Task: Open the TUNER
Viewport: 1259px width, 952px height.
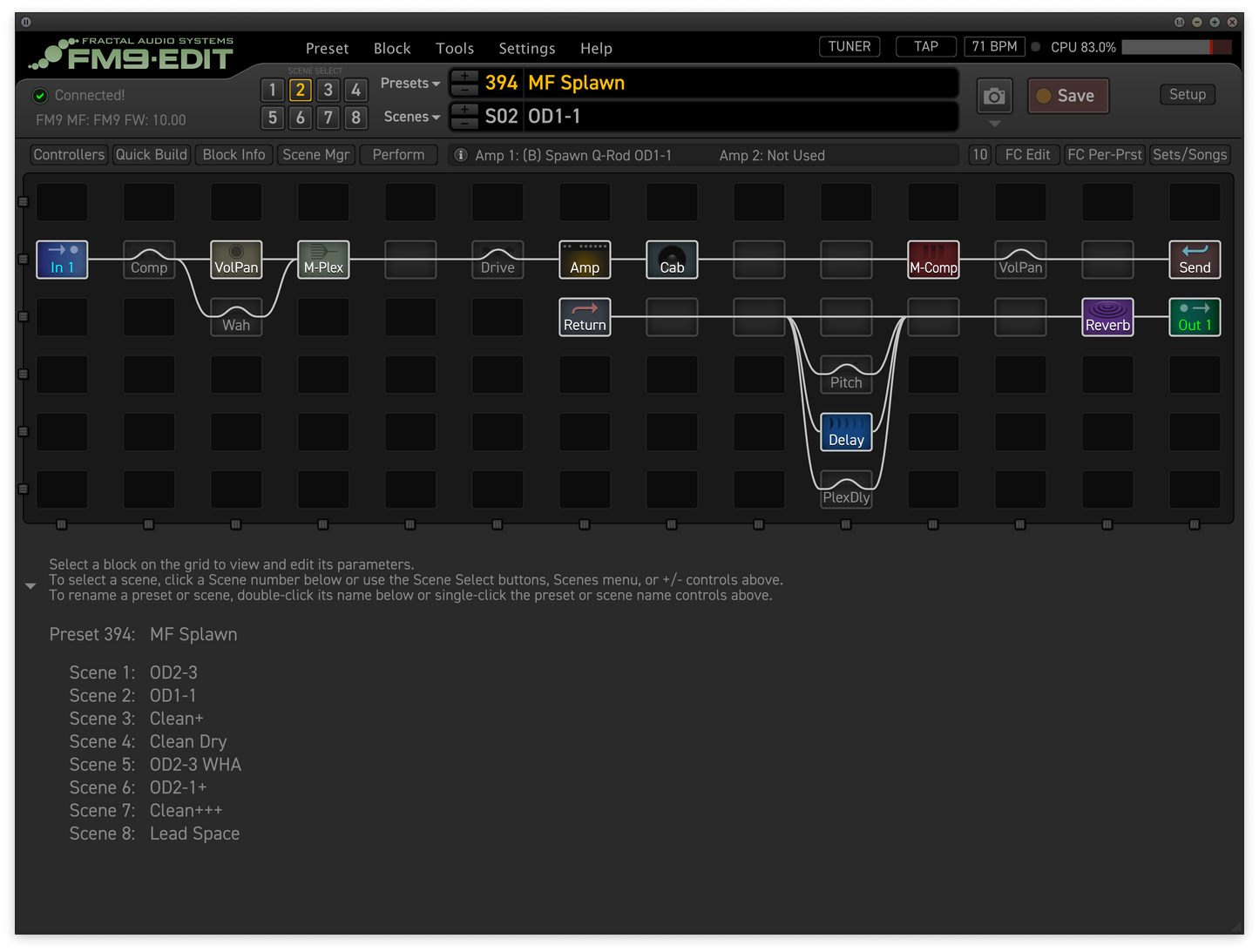Action: (849, 47)
